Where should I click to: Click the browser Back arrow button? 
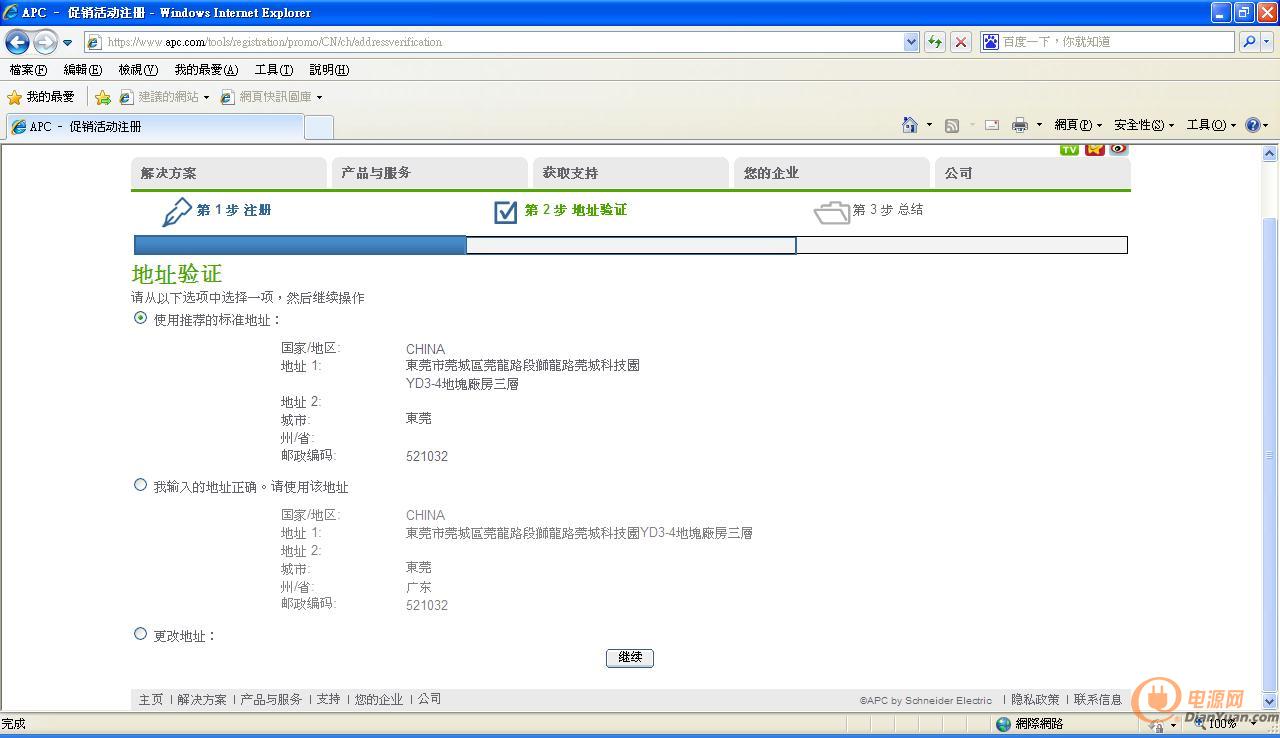17,42
